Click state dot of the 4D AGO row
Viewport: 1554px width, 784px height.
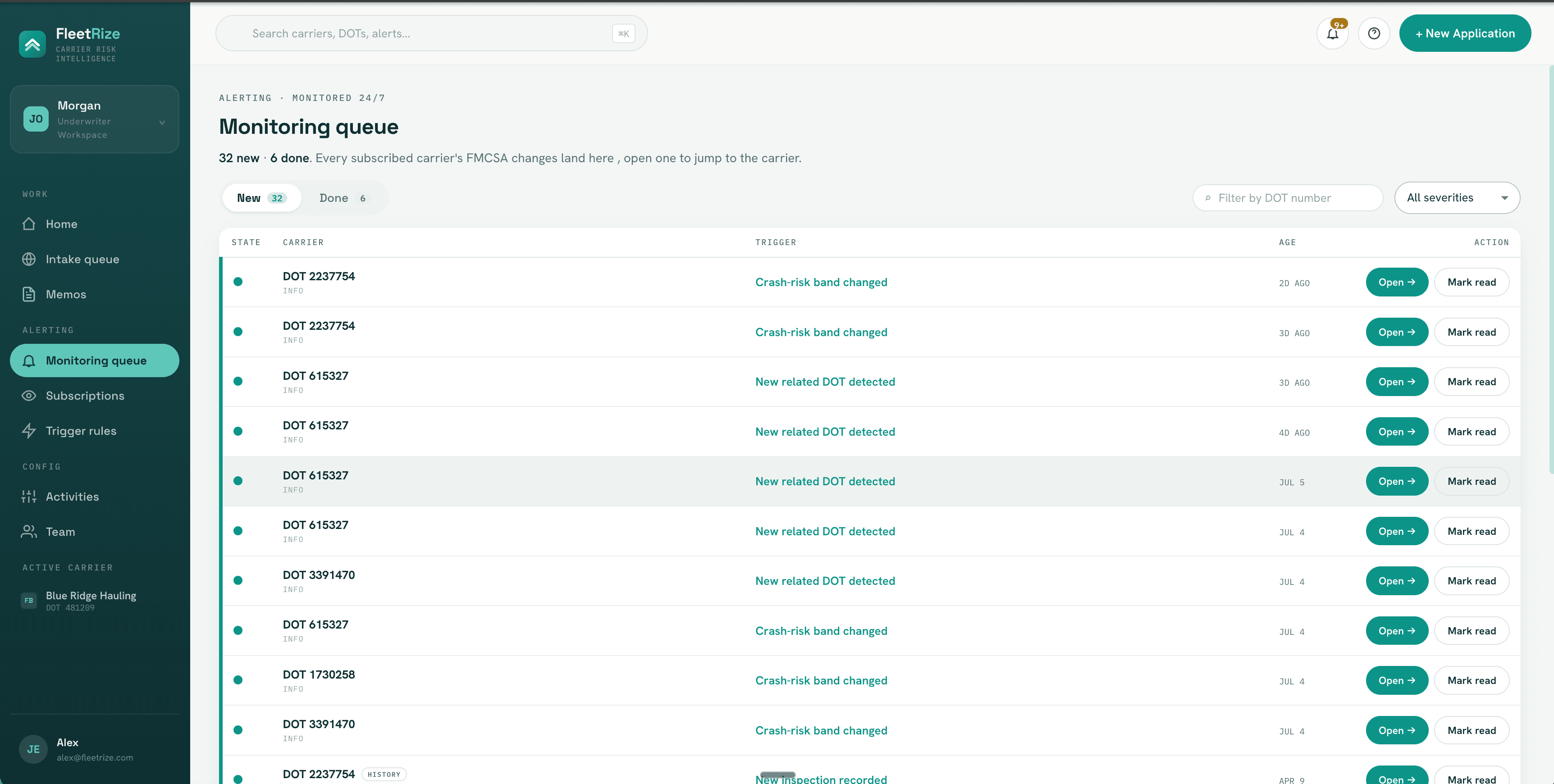click(238, 431)
